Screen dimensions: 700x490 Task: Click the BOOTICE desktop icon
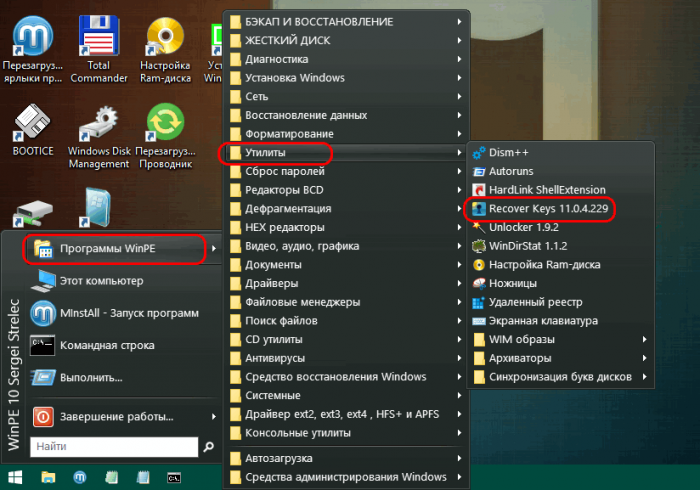click(x=33, y=130)
